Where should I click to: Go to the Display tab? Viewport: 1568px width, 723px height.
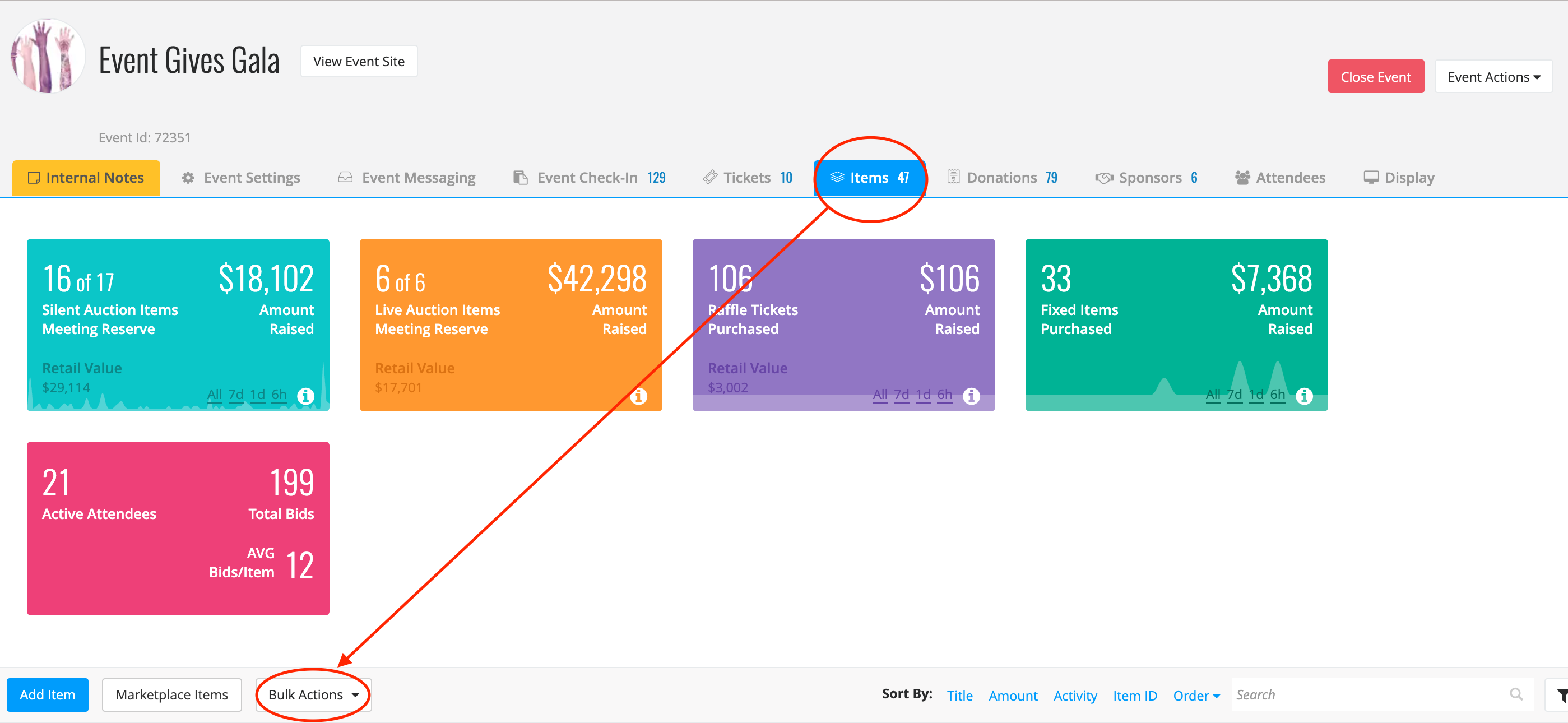click(1399, 178)
